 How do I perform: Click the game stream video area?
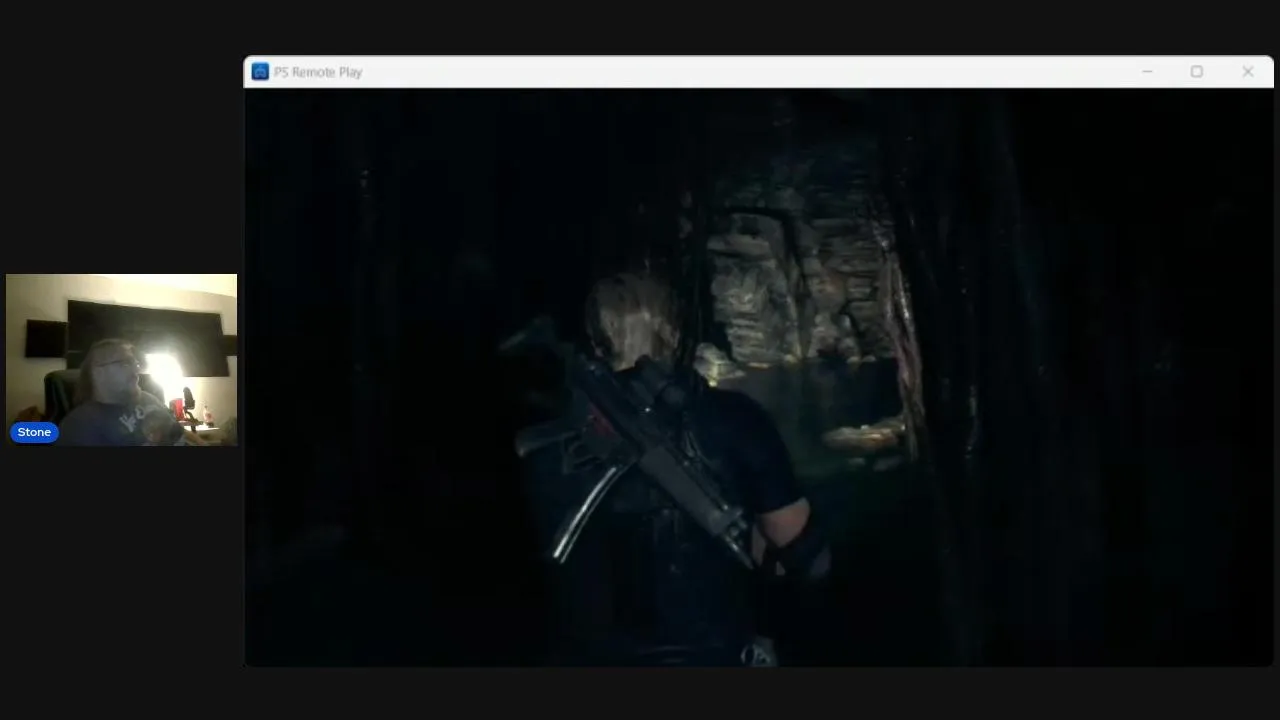coord(758,377)
